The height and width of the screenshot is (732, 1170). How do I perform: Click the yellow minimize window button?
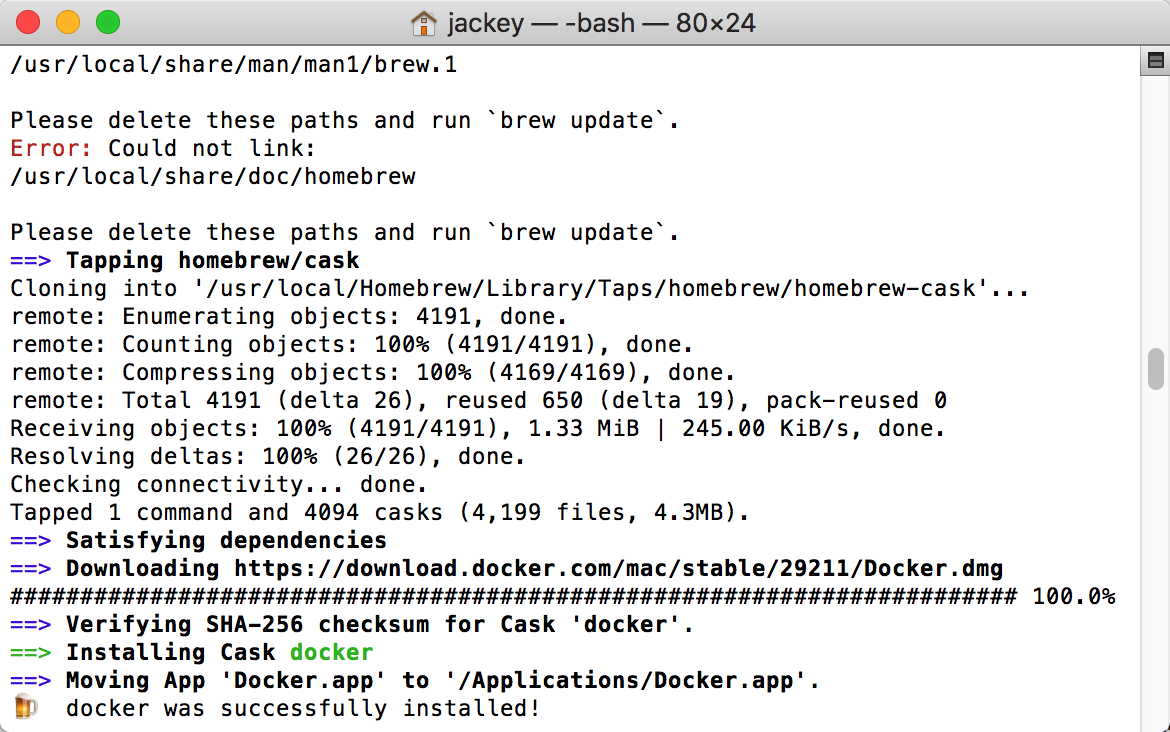(x=68, y=22)
